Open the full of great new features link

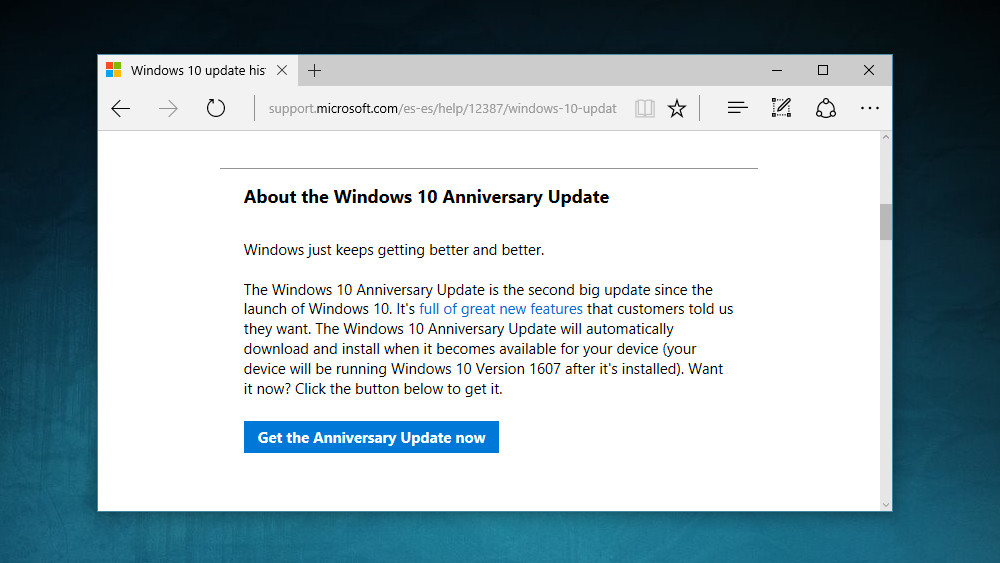coord(501,309)
